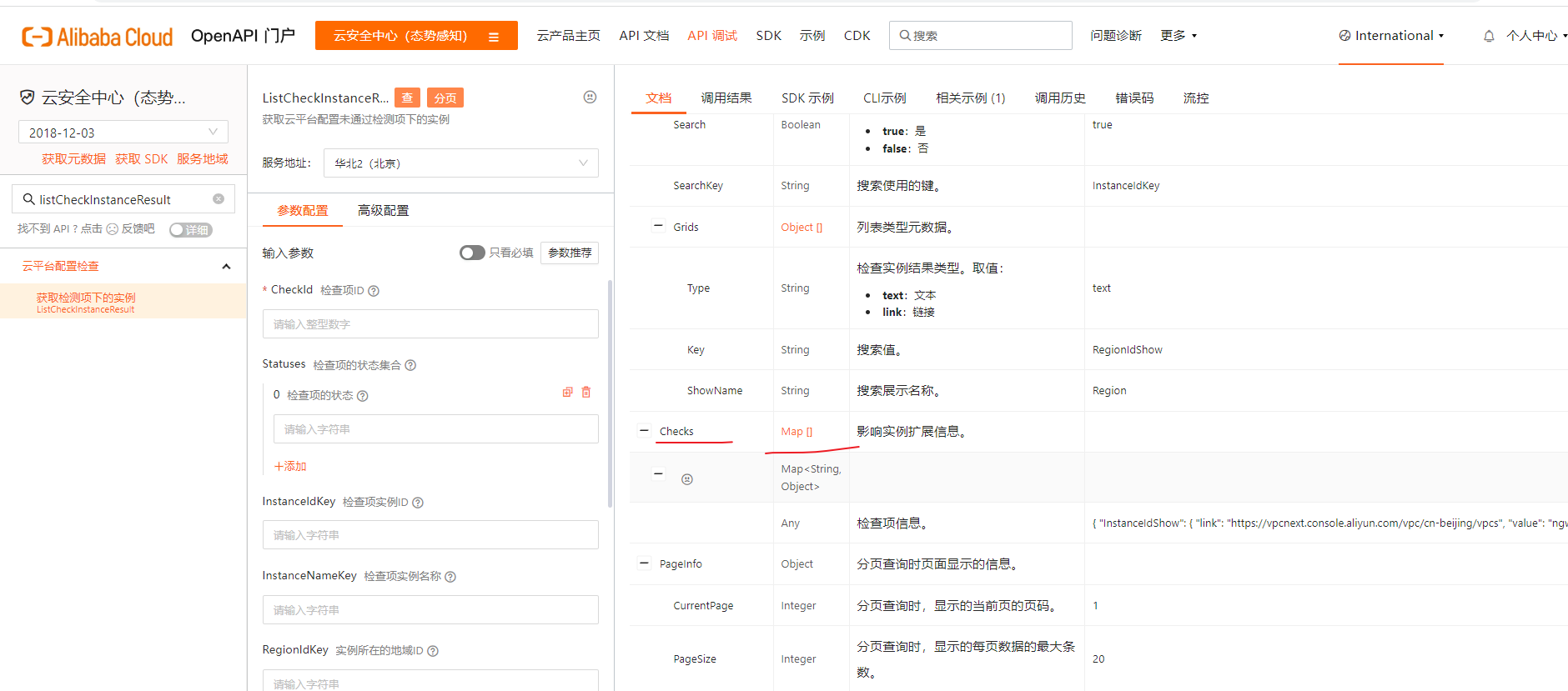Viewport: 1568px width, 691px height.
Task: Open the 更多 dropdown menu
Action: tap(1179, 36)
